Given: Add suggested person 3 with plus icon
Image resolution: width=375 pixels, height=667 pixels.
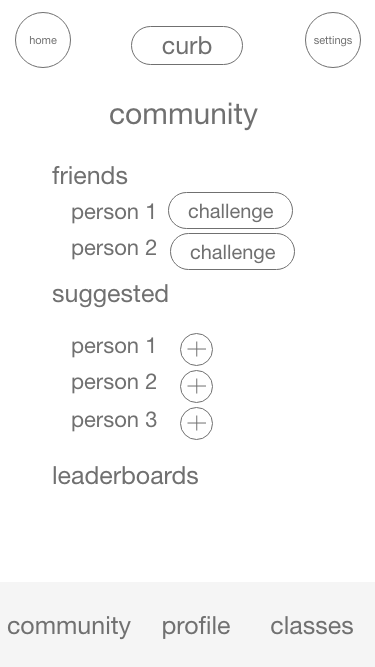Looking at the screenshot, I should coord(196,423).
